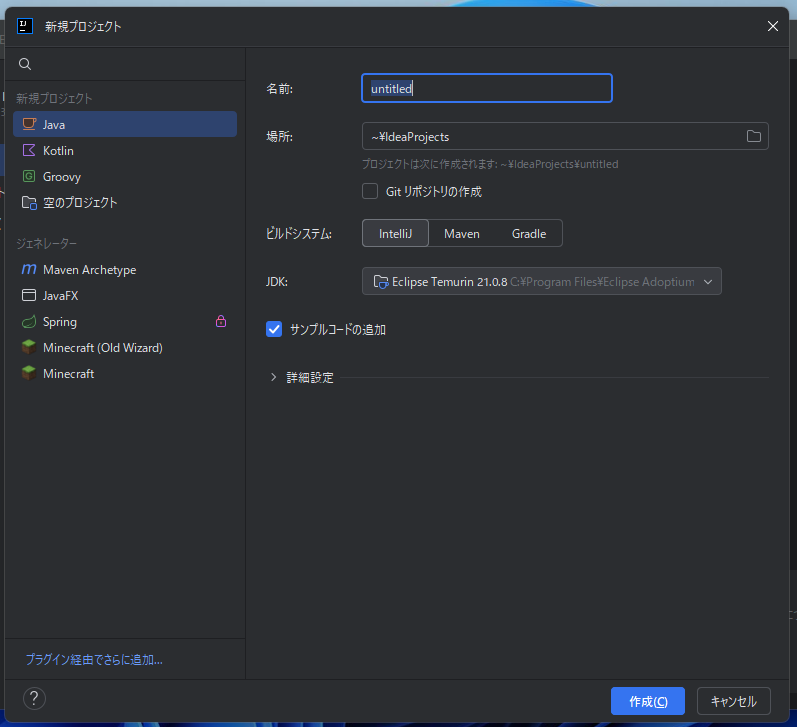Click the empty project folder icon
797x727 pixels.
pyautogui.click(x=29, y=202)
